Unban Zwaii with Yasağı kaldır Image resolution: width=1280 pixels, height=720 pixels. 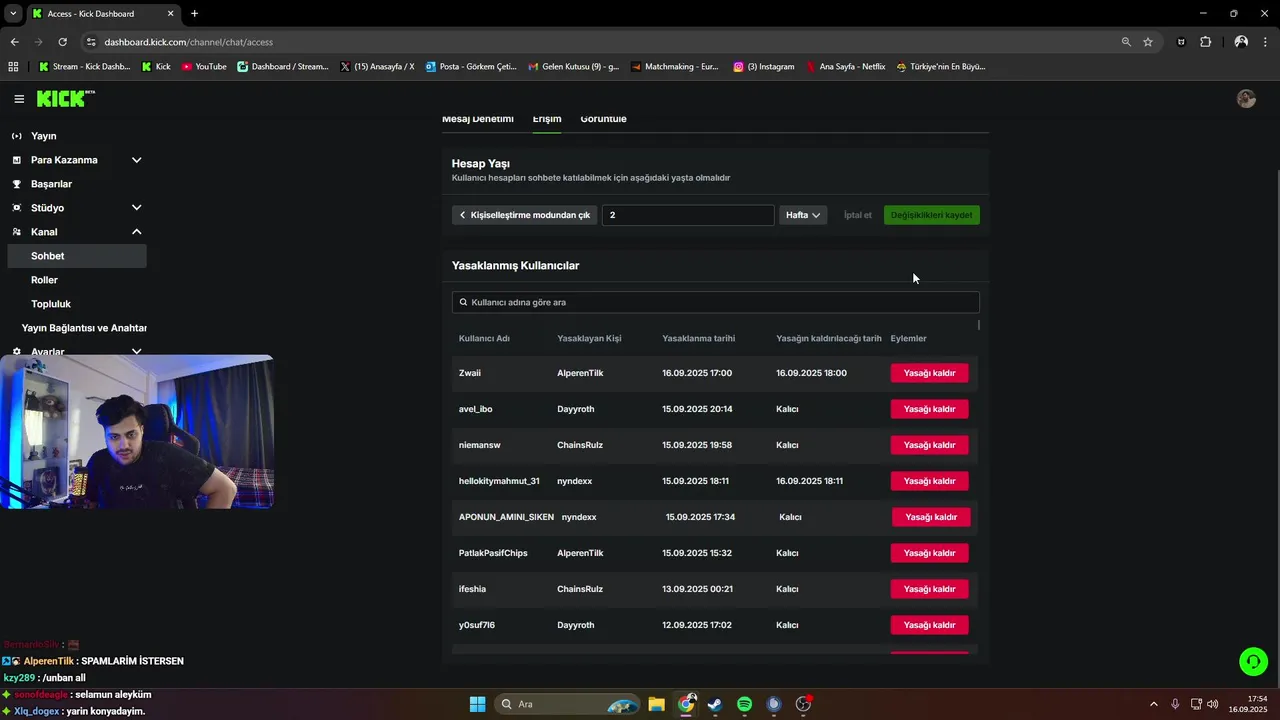930,373
